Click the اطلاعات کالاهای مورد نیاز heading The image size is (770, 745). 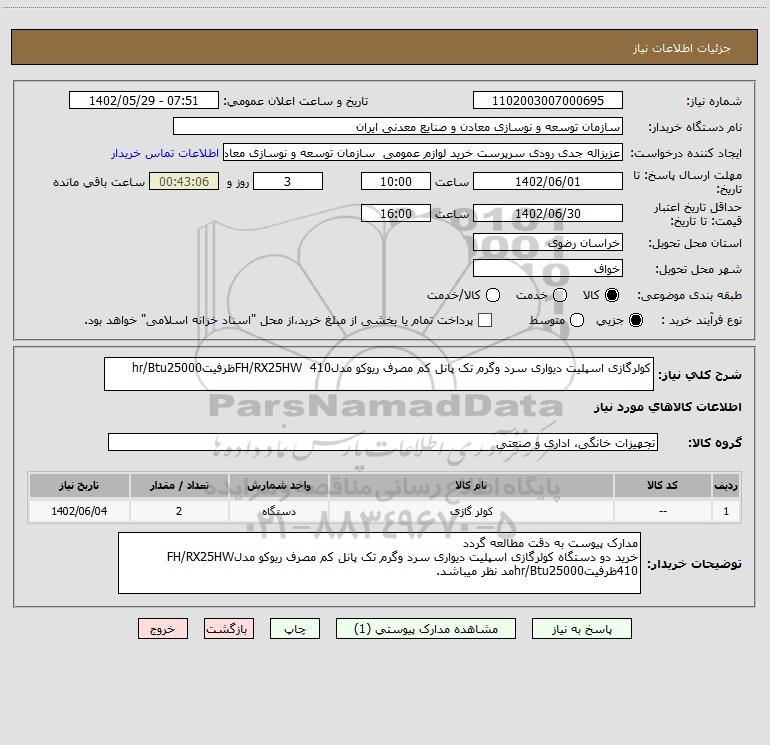pos(667,407)
